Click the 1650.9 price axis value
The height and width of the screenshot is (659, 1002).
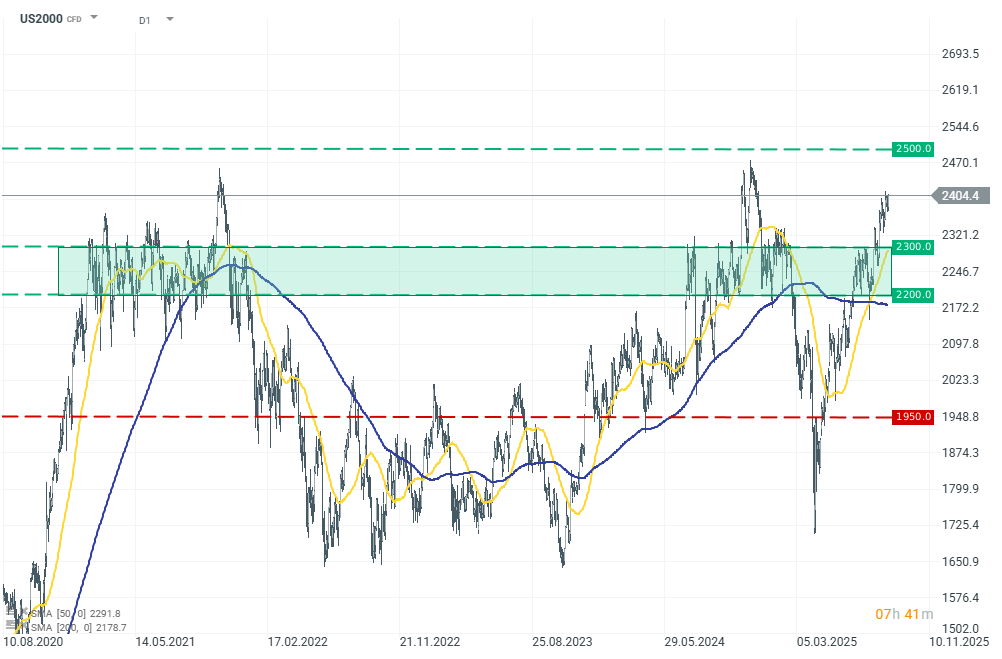pyautogui.click(x=960, y=562)
